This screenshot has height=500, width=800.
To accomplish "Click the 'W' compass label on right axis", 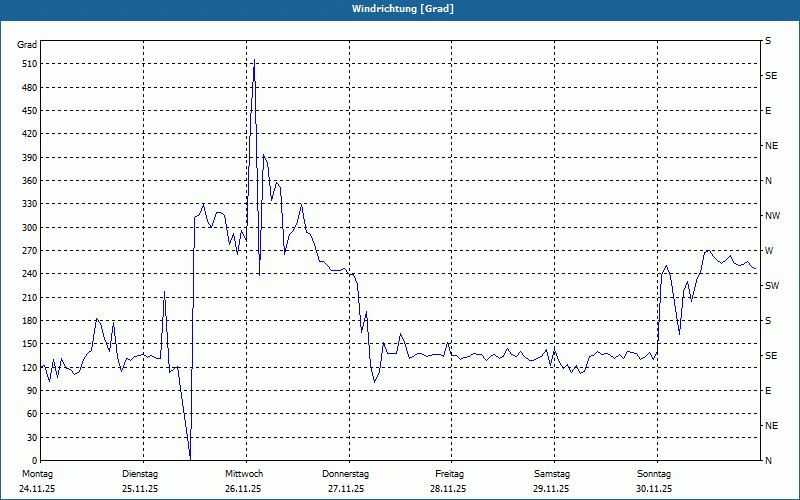I will point(769,250).
